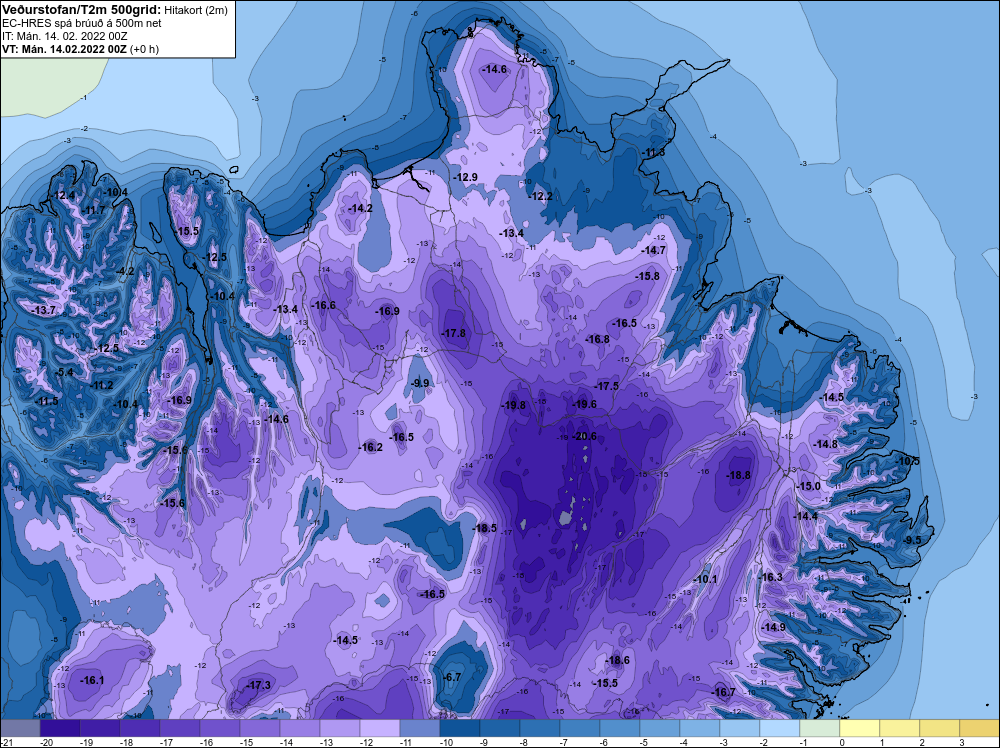Screen dimensions: 1000x748
Task: Click the -18.8 temperature value
Action: [x=739, y=475]
